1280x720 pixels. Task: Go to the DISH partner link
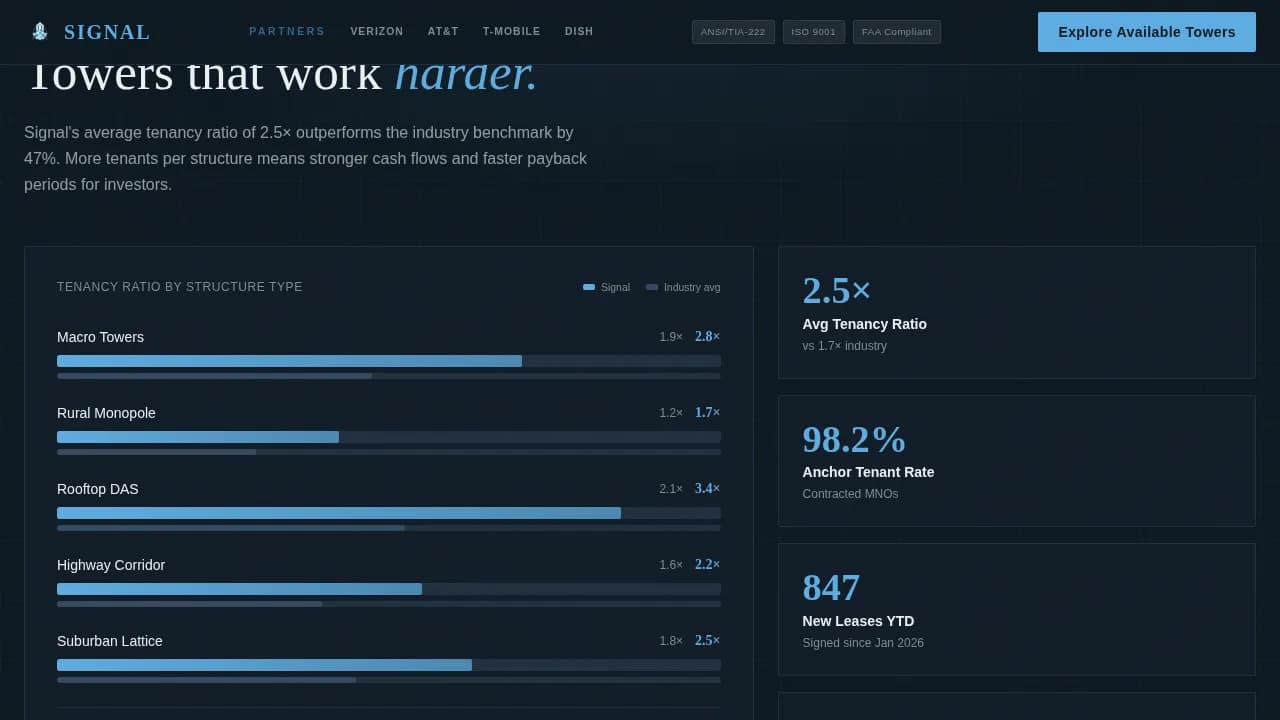click(x=579, y=32)
